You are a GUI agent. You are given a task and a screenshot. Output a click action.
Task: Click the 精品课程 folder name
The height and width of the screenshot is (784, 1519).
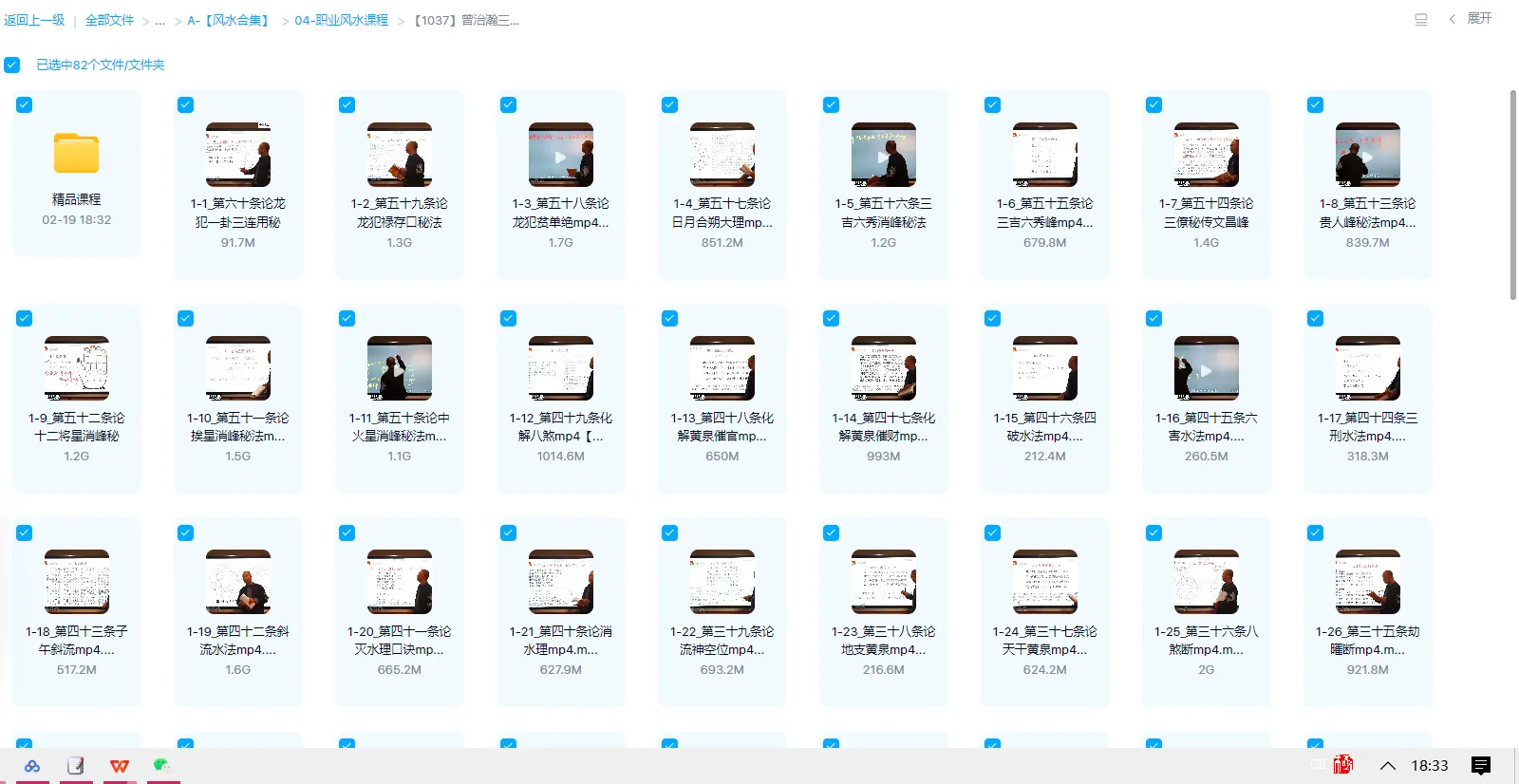(77, 199)
